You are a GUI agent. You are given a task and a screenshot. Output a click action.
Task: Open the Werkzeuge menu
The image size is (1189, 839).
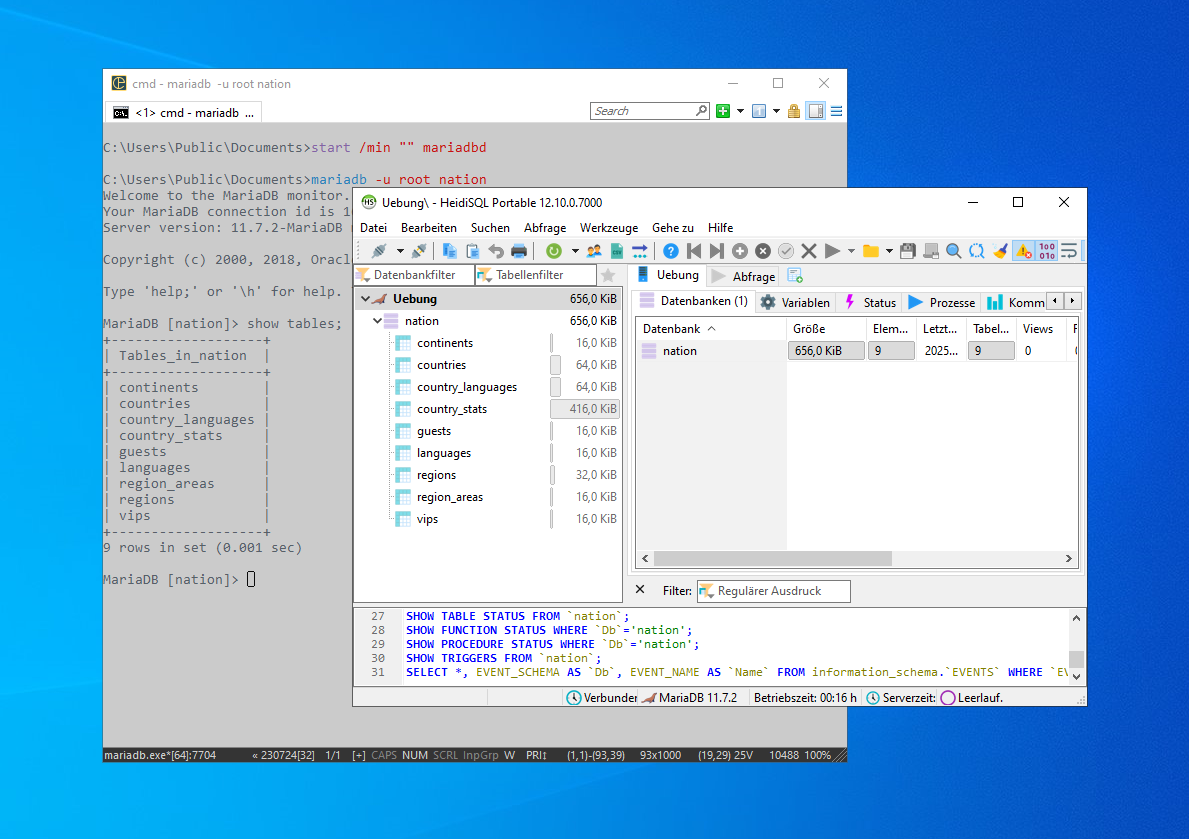point(609,228)
